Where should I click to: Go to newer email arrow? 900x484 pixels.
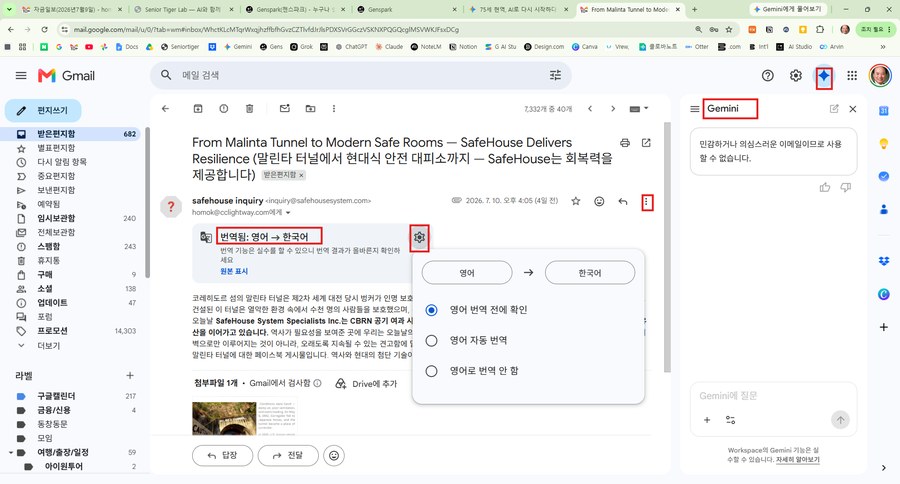590,109
